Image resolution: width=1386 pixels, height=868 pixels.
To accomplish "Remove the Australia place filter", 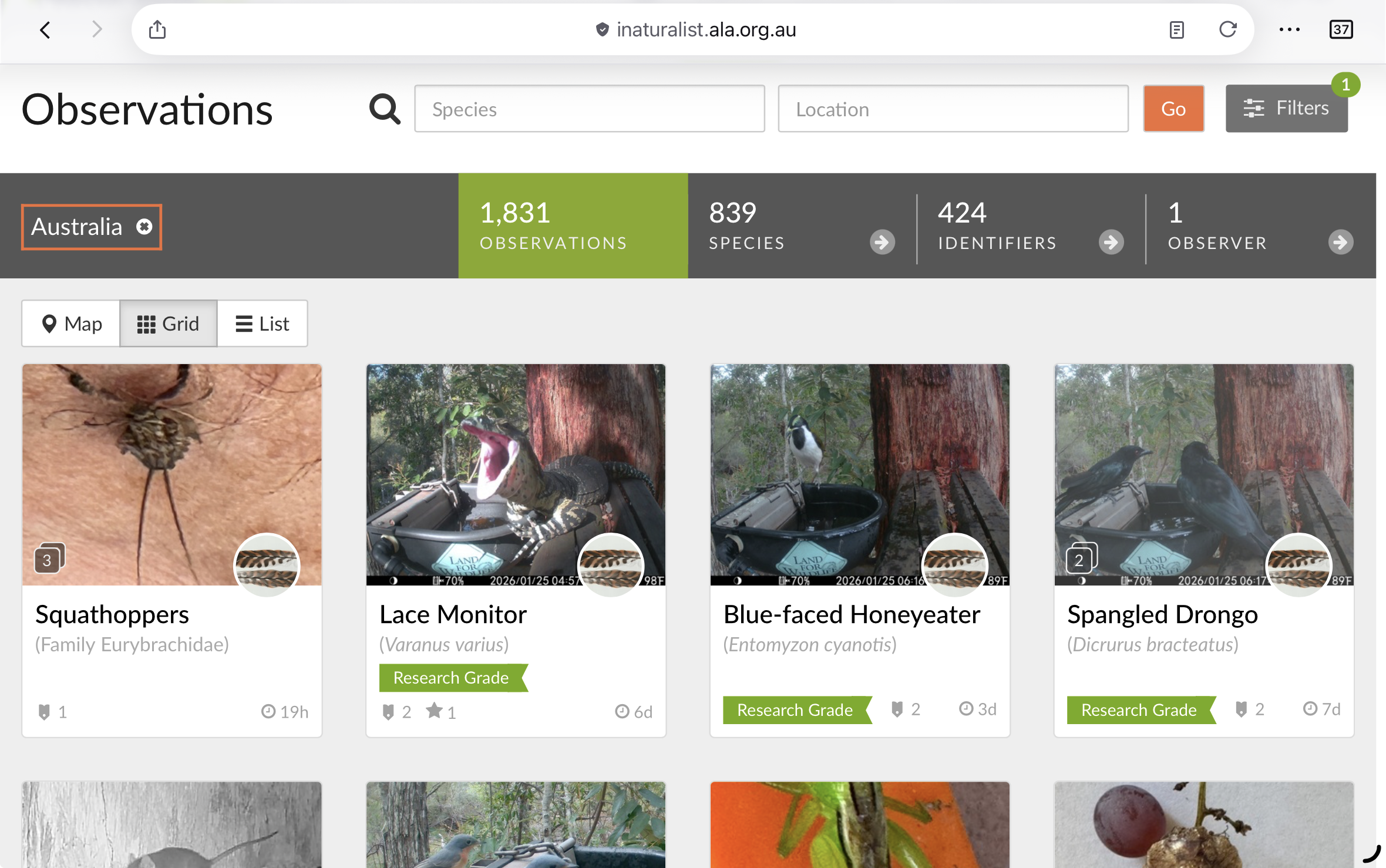I will click(144, 227).
